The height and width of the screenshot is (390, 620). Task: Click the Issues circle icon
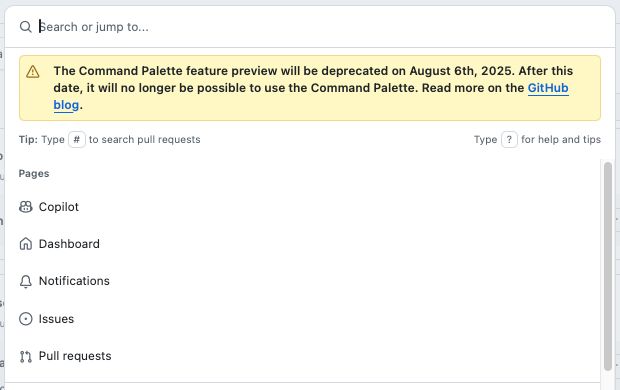pos(26,319)
